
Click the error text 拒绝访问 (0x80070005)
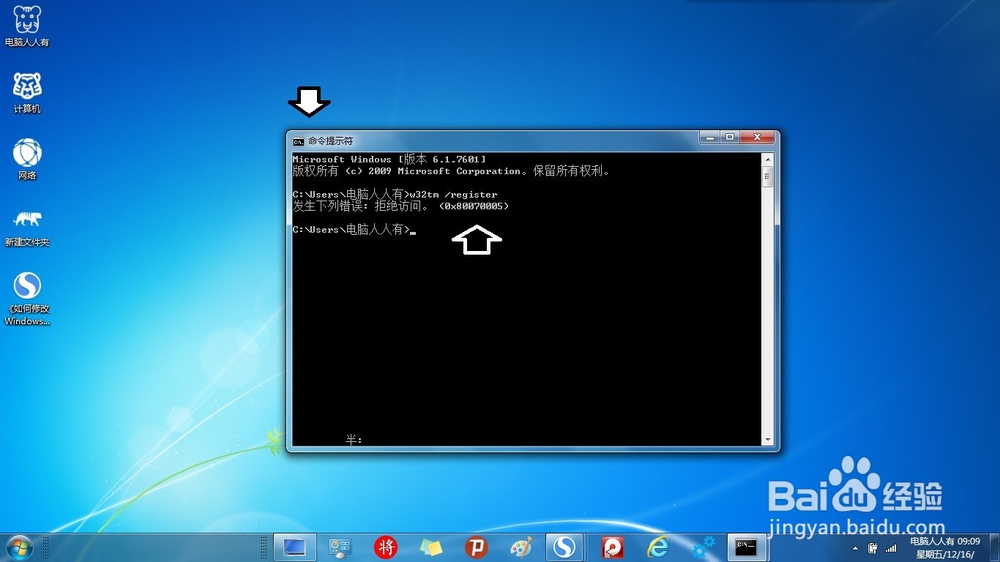tap(401, 206)
